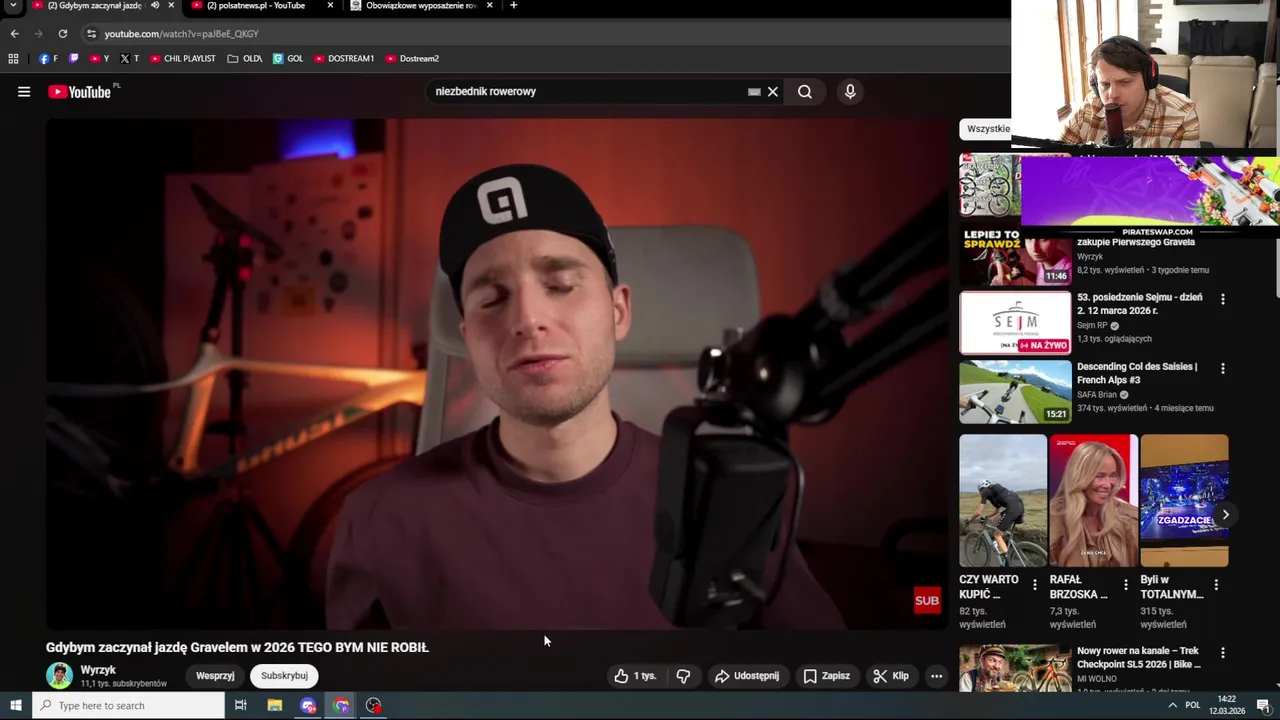
Task: Open the GOL bookmark
Action: tap(288, 59)
